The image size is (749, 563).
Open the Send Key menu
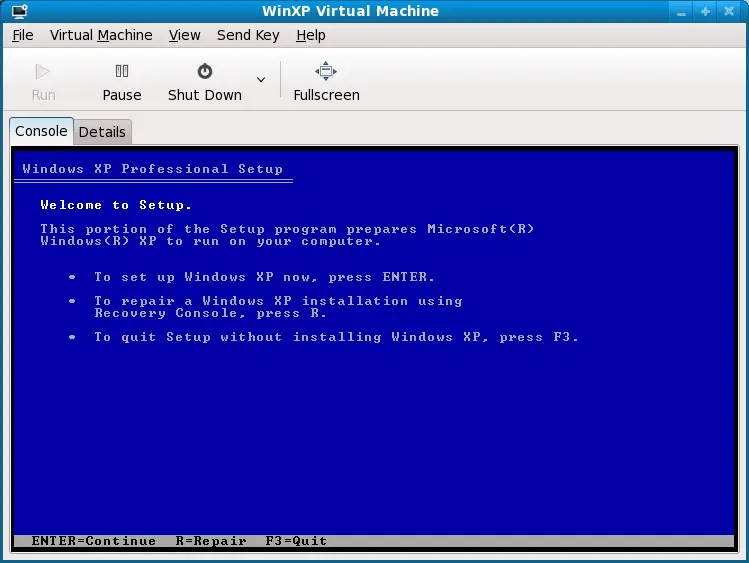[248, 35]
